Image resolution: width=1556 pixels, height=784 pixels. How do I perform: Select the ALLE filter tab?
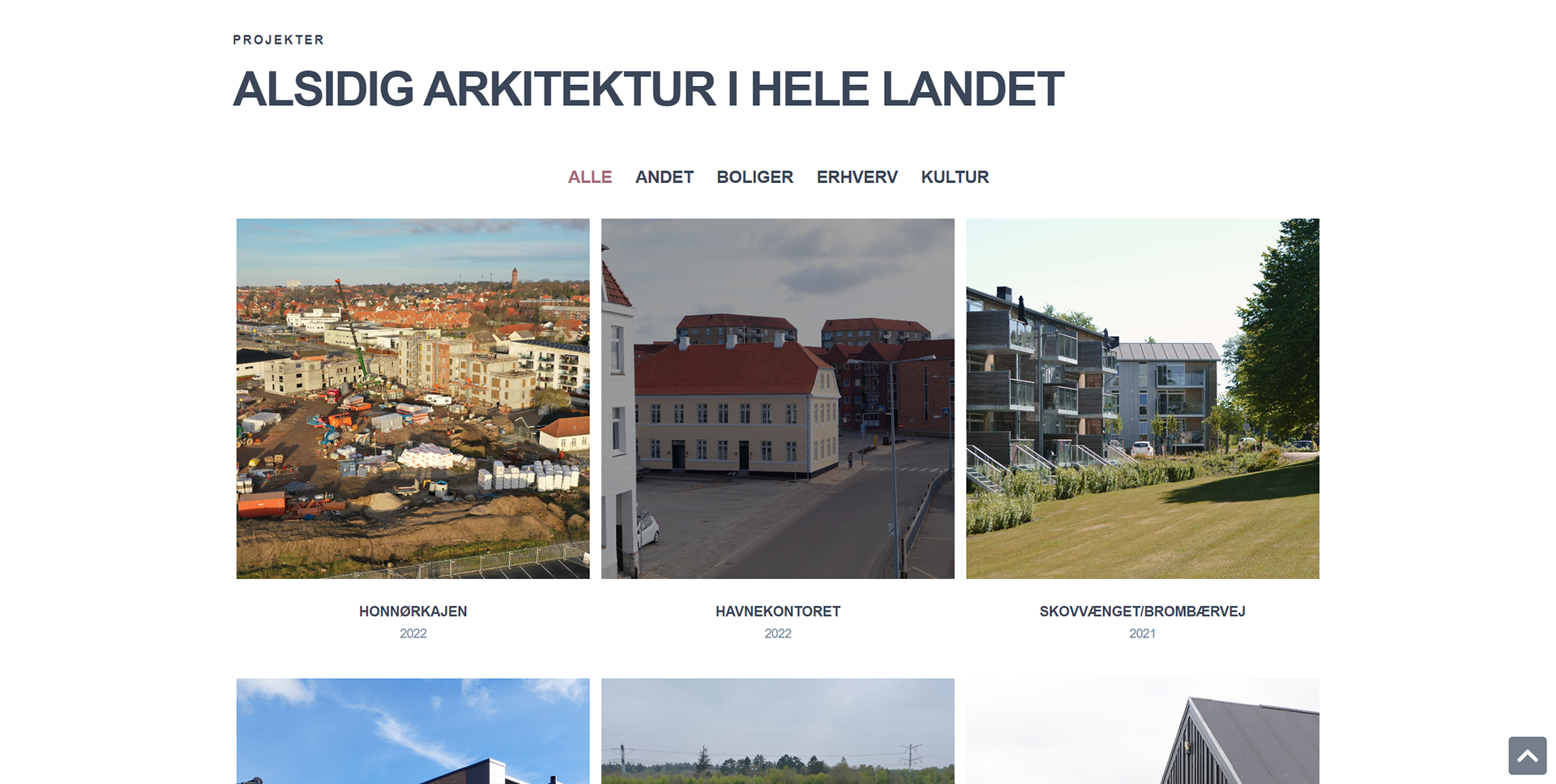click(x=590, y=177)
